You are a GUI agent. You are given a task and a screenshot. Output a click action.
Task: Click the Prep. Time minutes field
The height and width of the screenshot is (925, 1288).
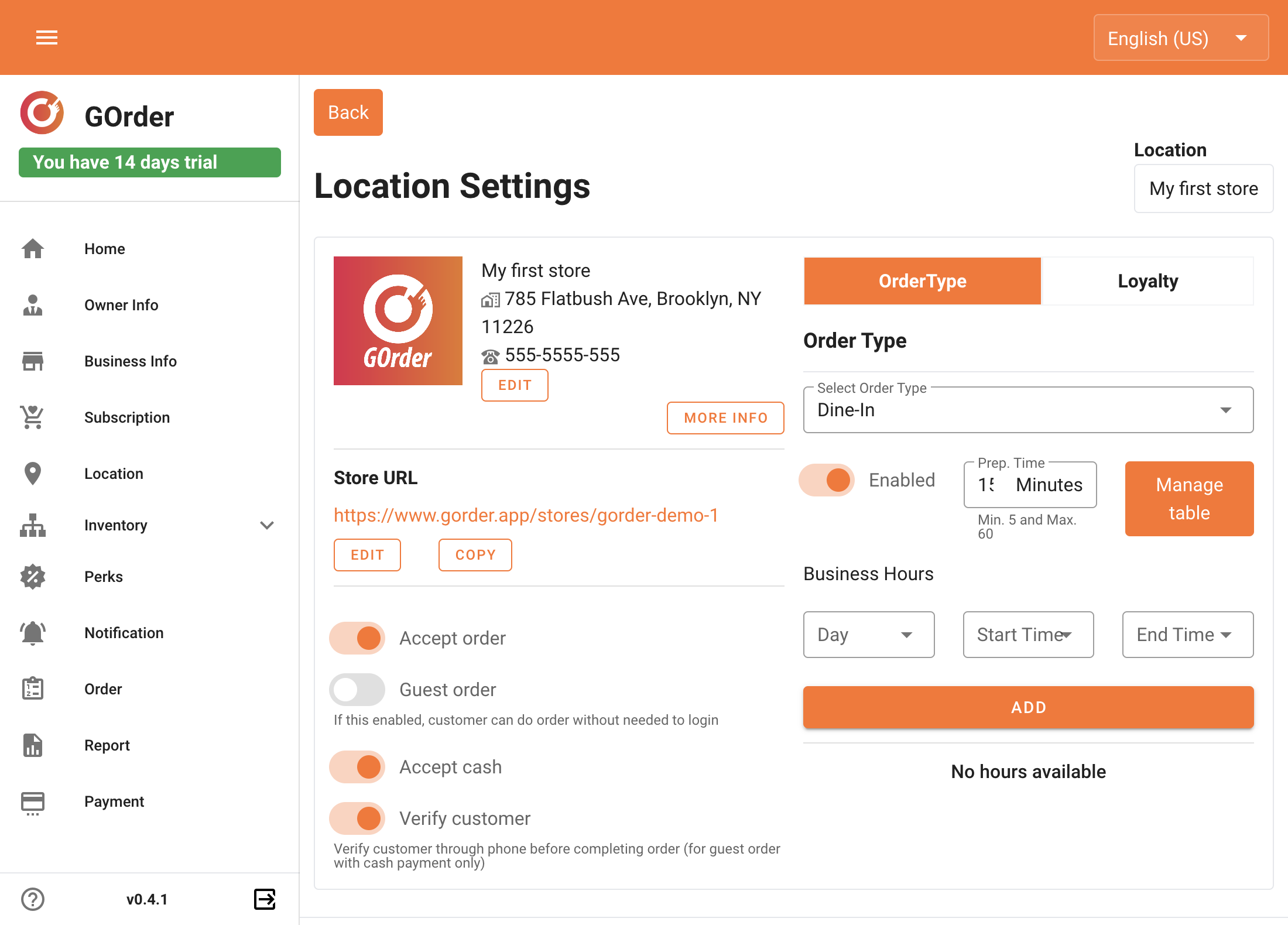coord(1030,485)
